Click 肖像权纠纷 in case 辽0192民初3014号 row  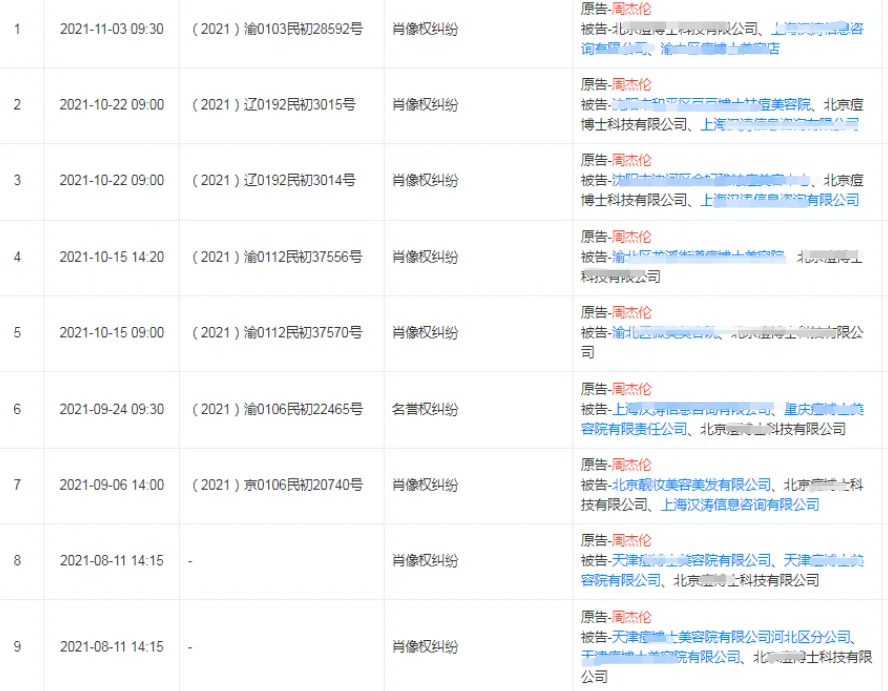(x=425, y=180)
